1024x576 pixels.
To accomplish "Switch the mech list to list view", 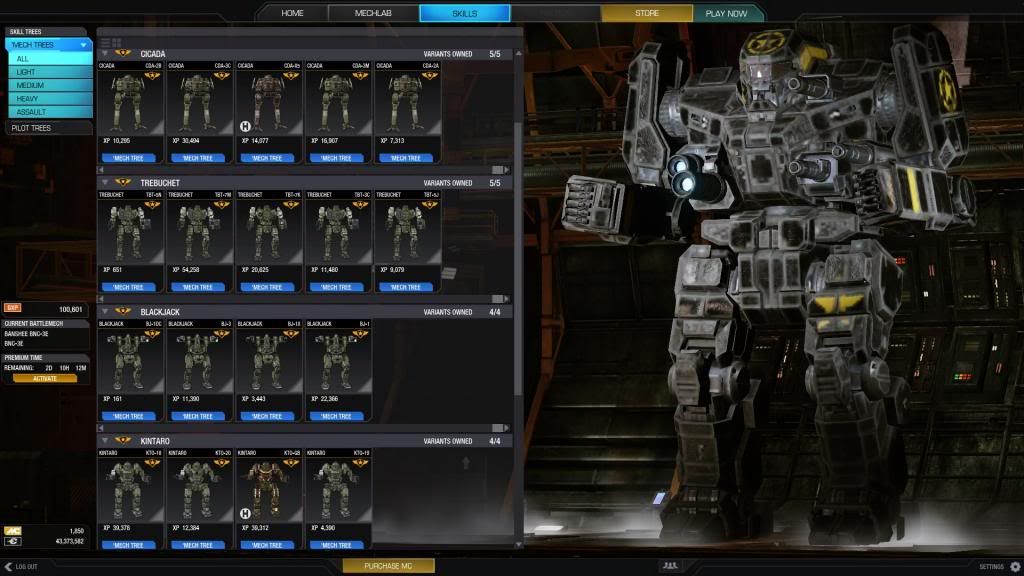I will tap(105, 43).
